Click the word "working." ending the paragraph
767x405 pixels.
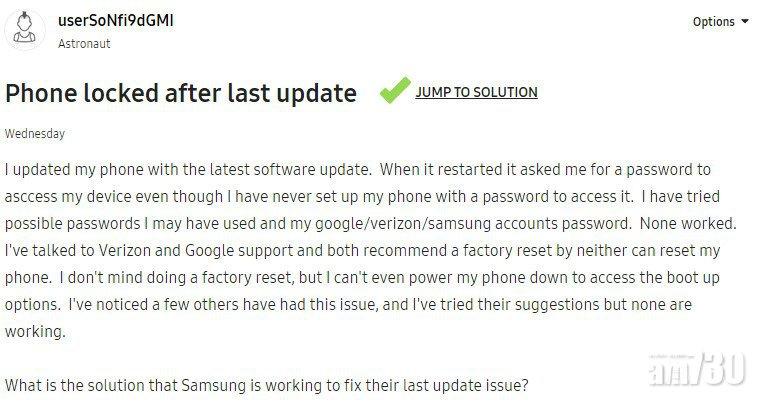(36, 332)
